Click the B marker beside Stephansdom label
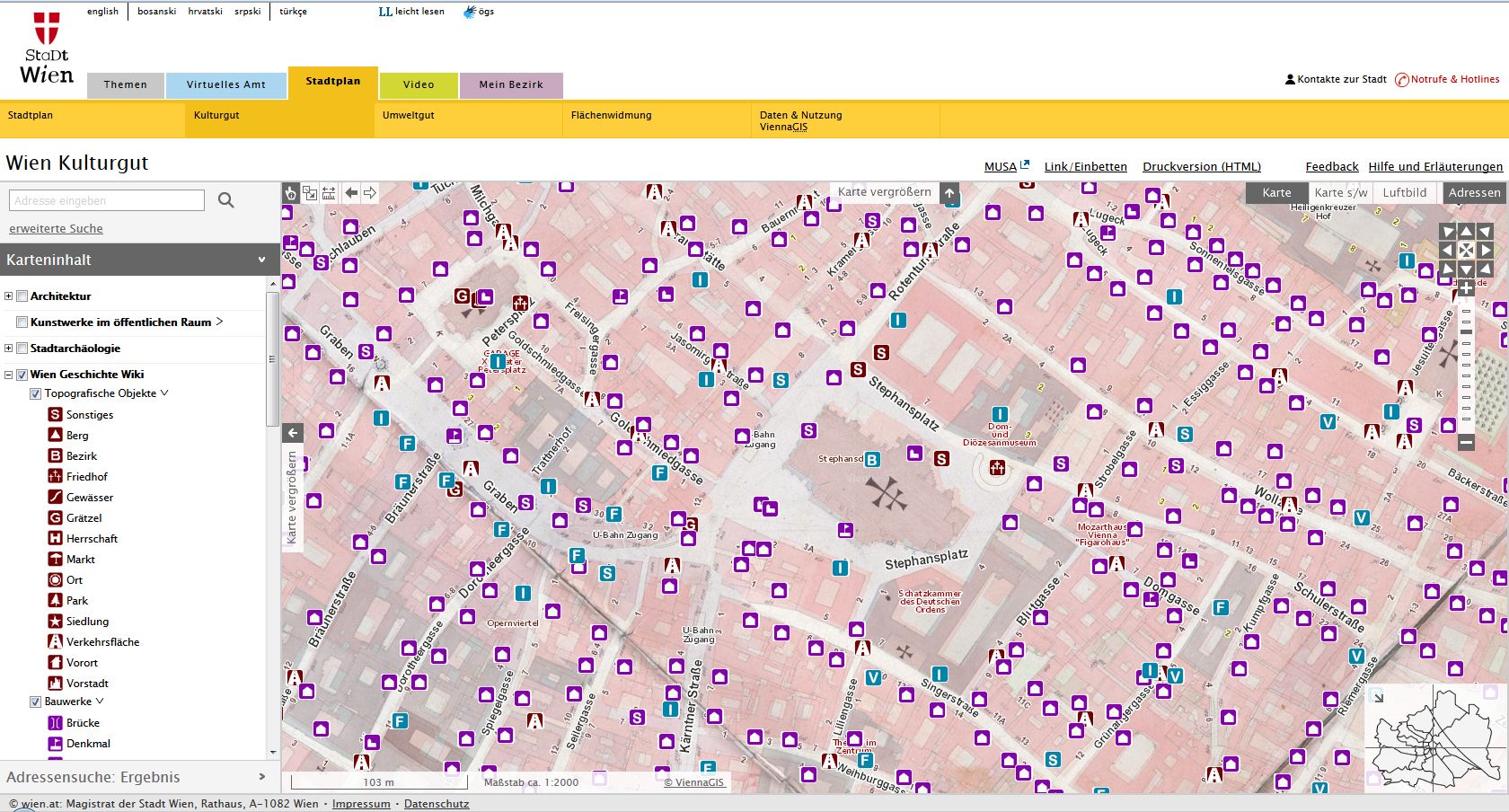 (x=871, y=459)
